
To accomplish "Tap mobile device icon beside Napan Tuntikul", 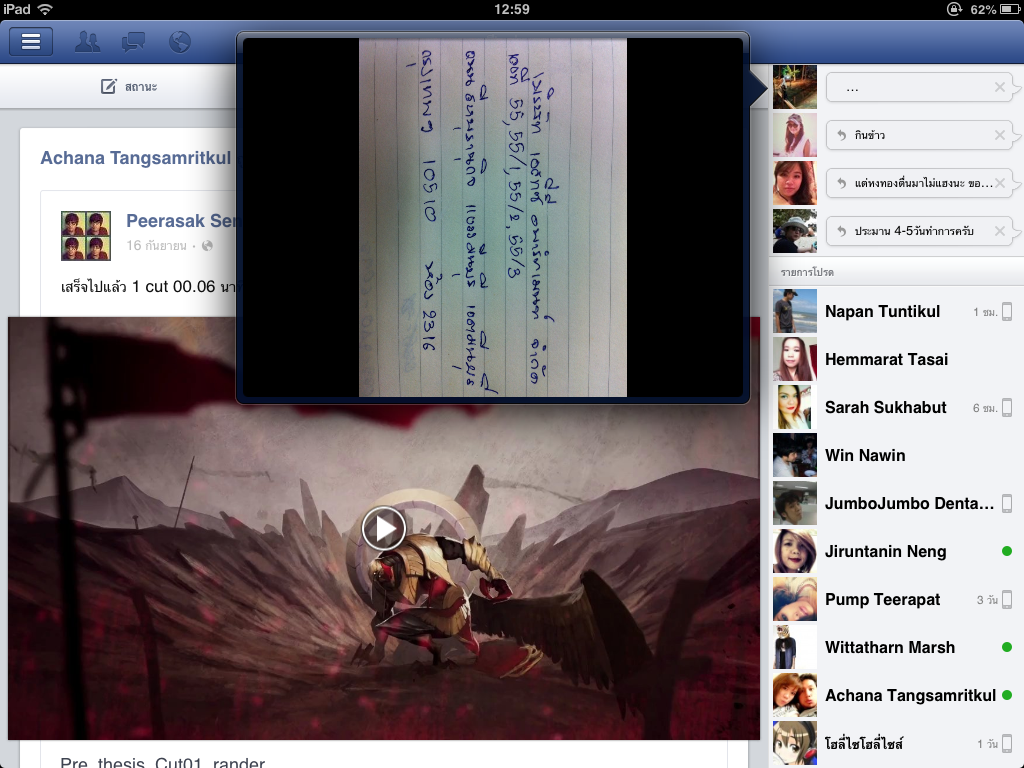I will point(1007,312).
